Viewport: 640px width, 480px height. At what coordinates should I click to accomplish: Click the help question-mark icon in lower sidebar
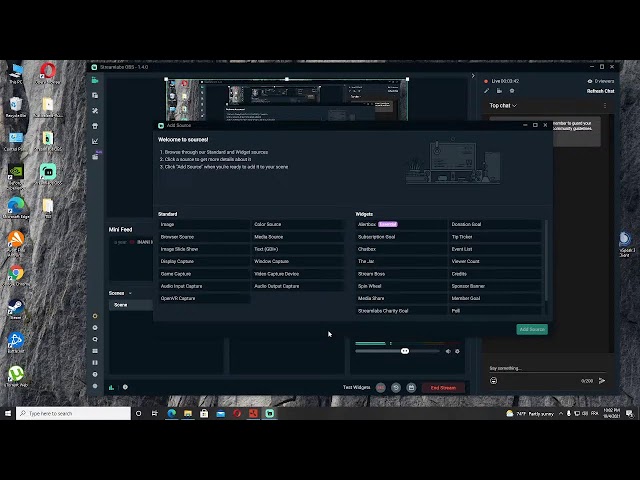click(95, 374)
